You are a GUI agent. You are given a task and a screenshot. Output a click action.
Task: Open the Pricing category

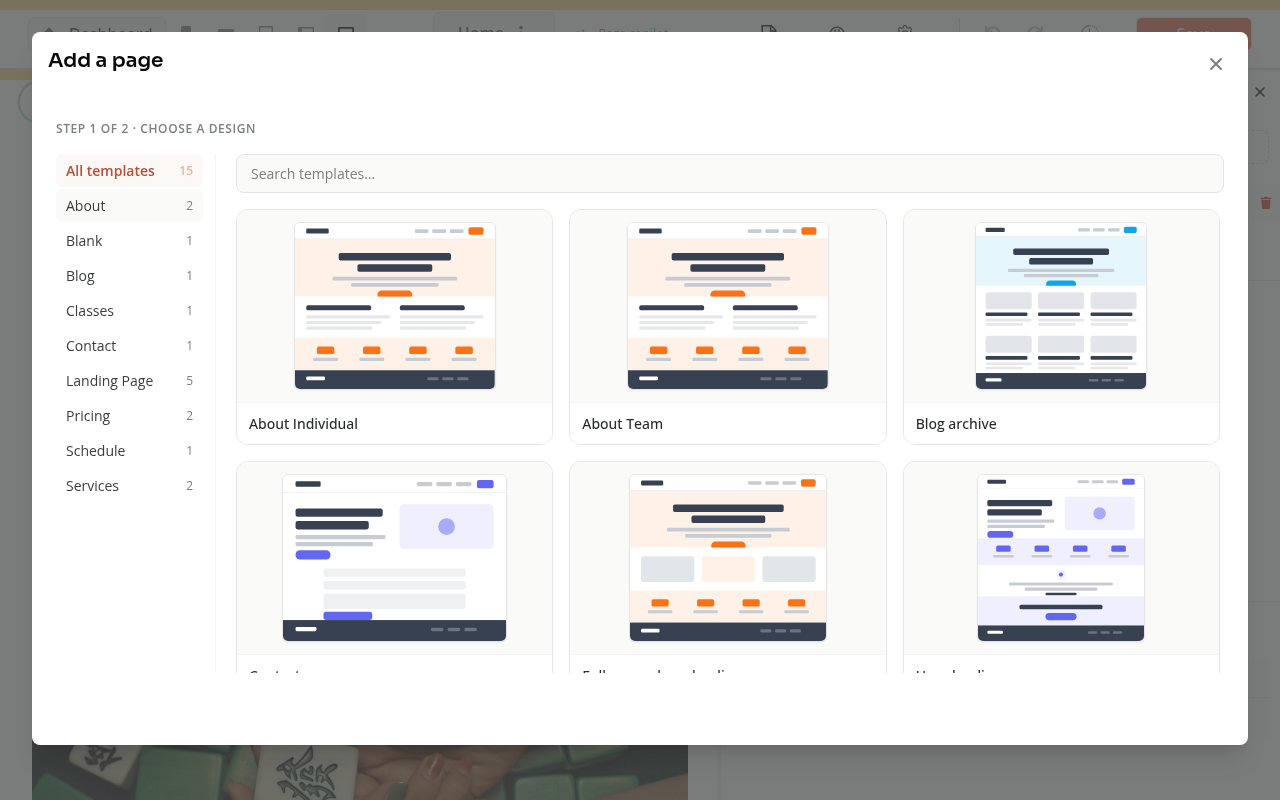click(x=129, y=416)
